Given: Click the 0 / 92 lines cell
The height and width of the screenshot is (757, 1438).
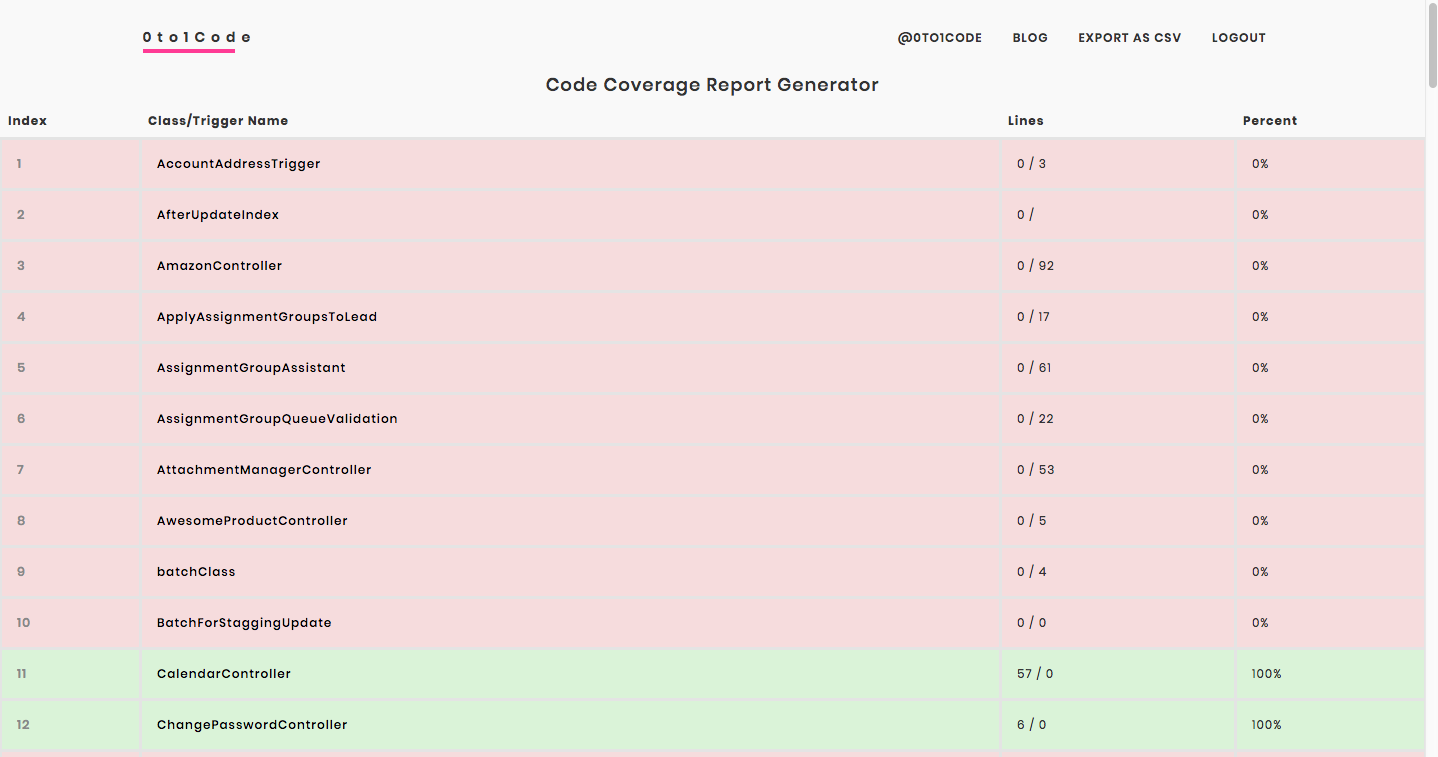Looking at the screenshot, I should [1035, 266].
